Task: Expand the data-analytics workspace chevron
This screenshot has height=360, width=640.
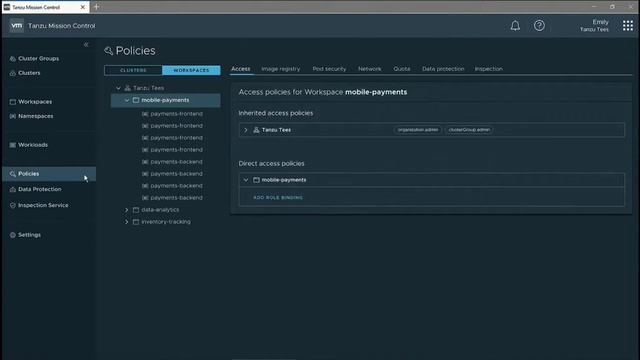Action: pos(127,210)
